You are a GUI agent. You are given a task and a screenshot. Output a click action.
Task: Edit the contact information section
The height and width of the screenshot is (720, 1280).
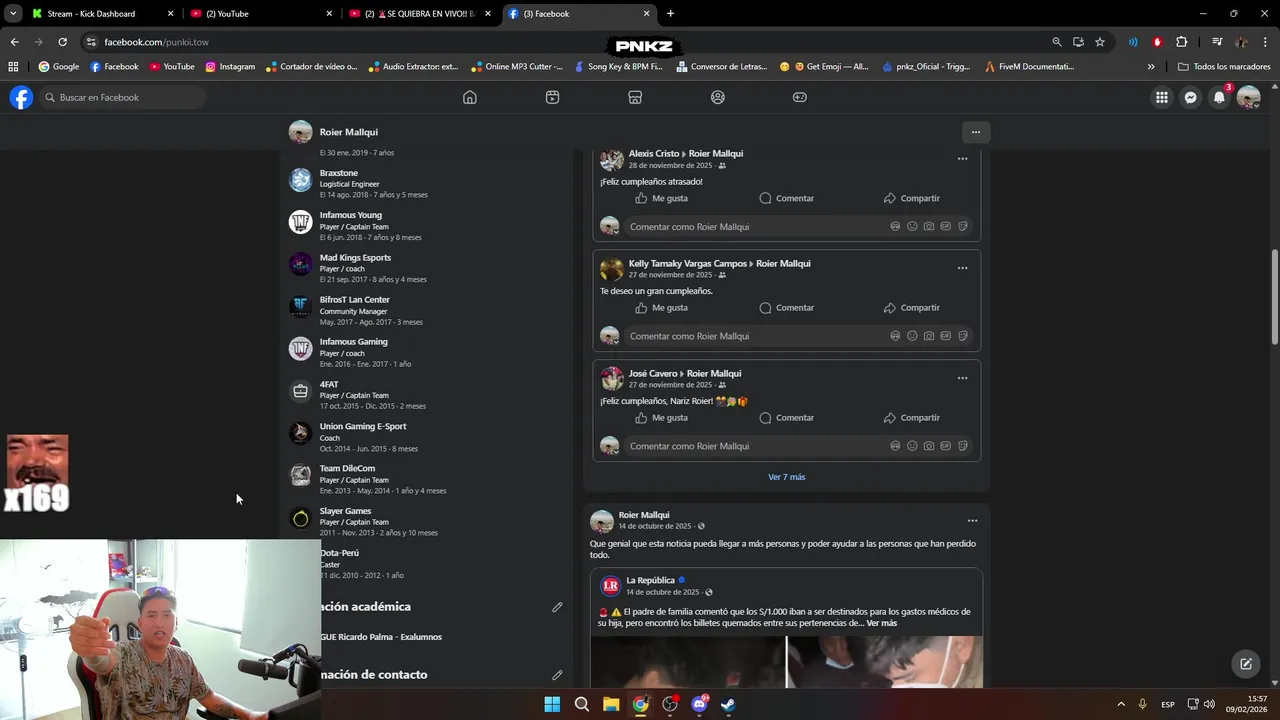[x=557, y=675]
